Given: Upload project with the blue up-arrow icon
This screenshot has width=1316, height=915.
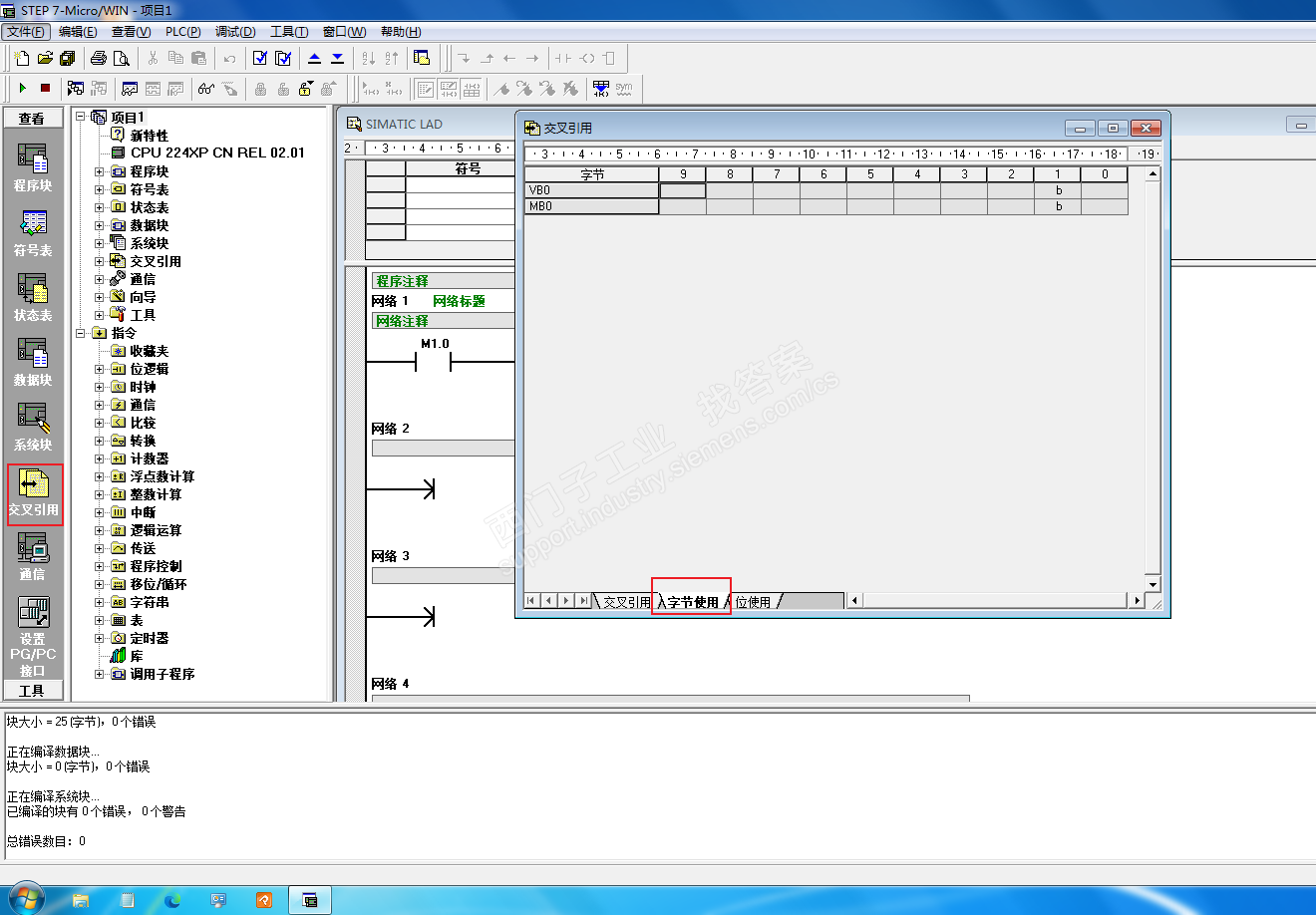Looking at the screenshot, I should click(314, 58).
